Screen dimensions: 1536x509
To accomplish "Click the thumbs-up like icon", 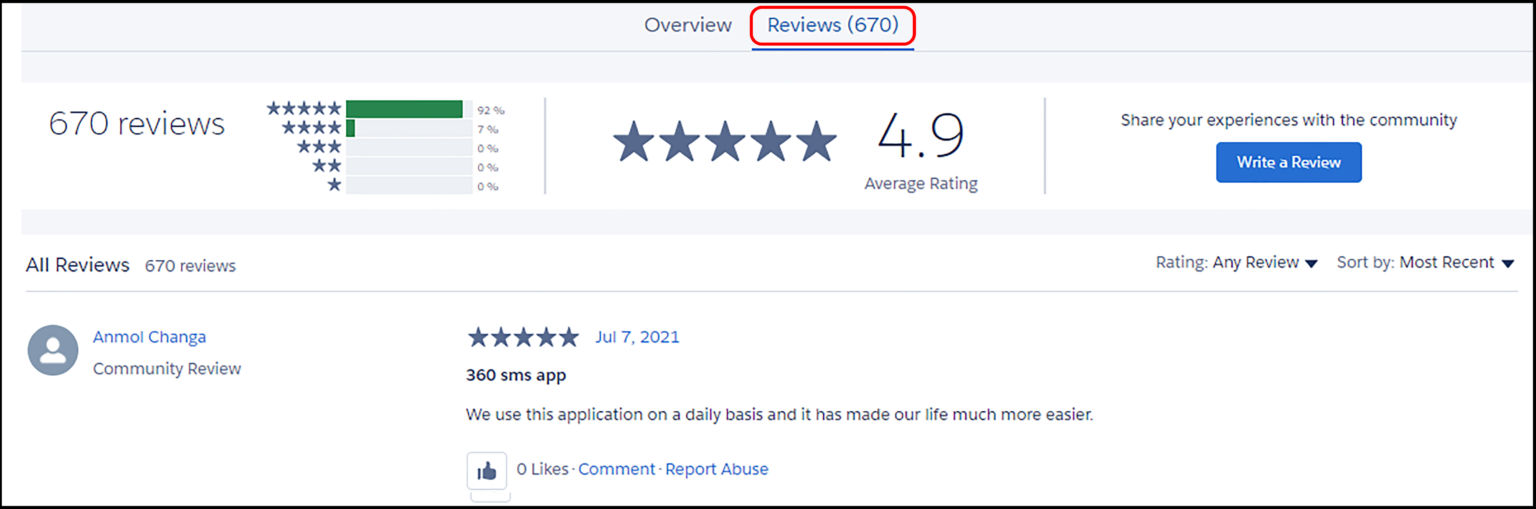I will pos(487,470).
